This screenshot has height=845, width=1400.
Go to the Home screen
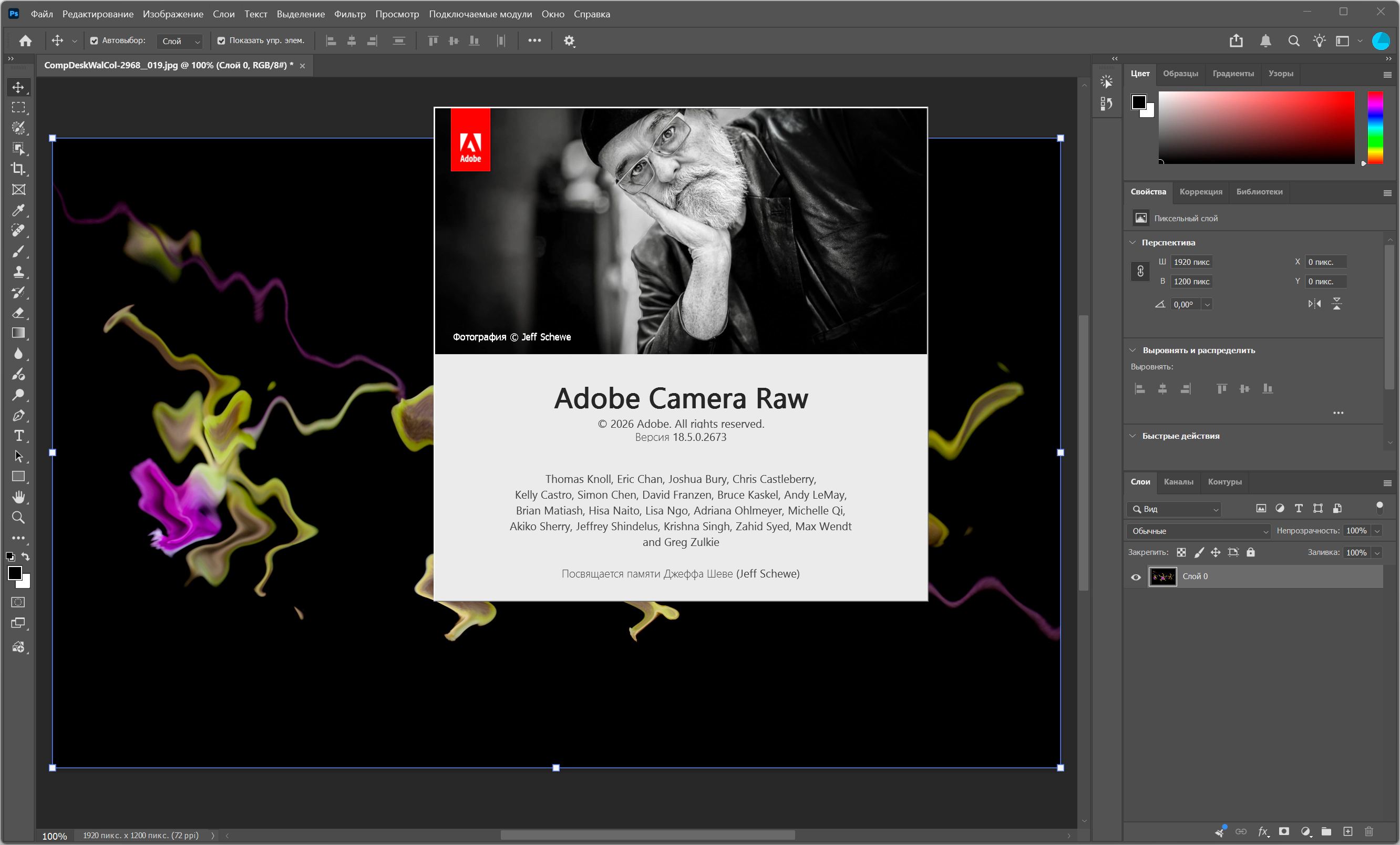25,41
